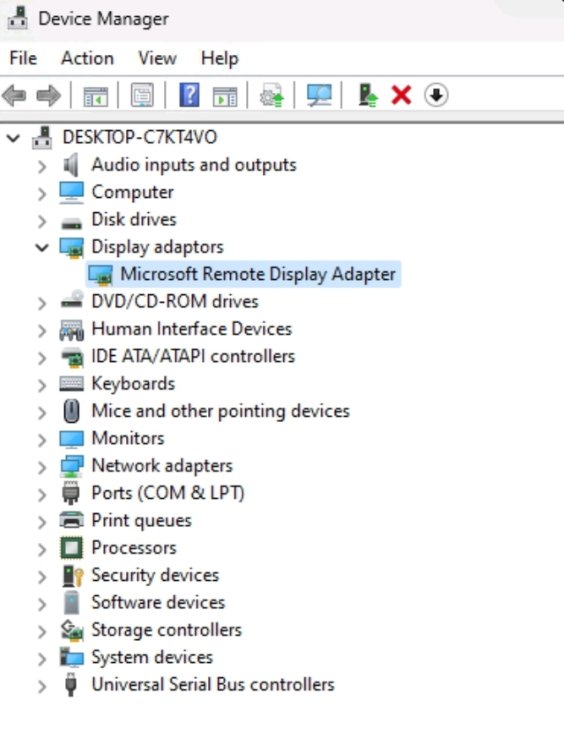Select the Print queues label
Screen dimensions: 564x750
click(x=142, y=521)
